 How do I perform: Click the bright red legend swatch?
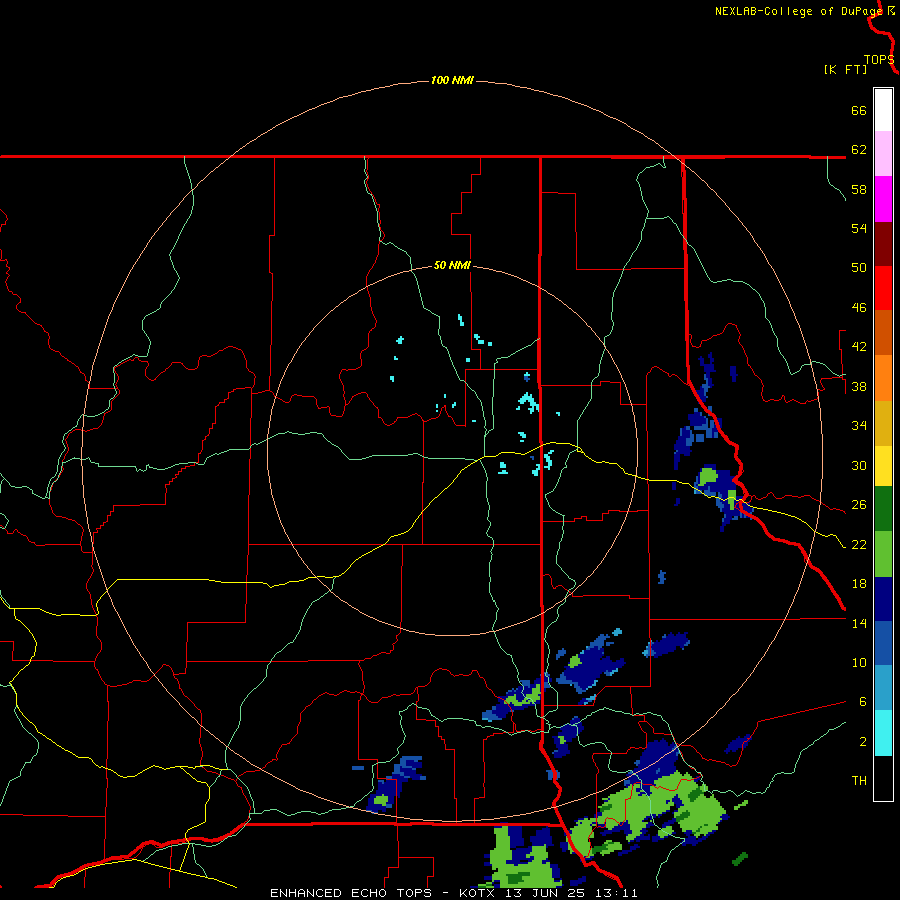coord(883,289)
